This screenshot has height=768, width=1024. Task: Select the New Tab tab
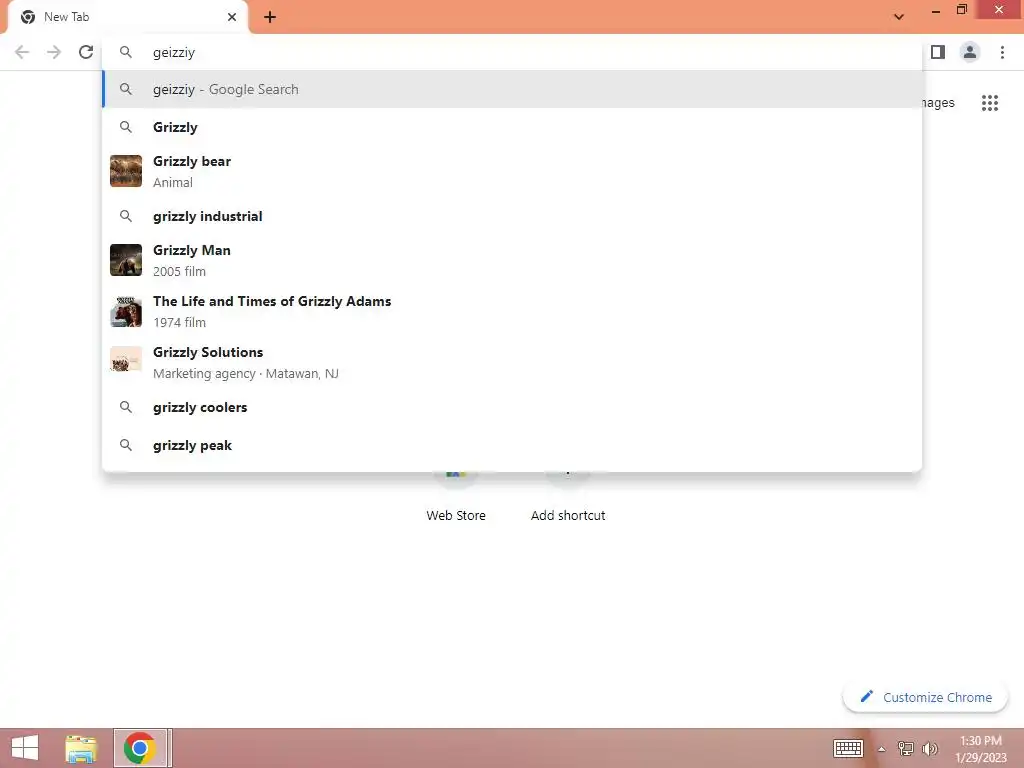click(x=127, y=17)
